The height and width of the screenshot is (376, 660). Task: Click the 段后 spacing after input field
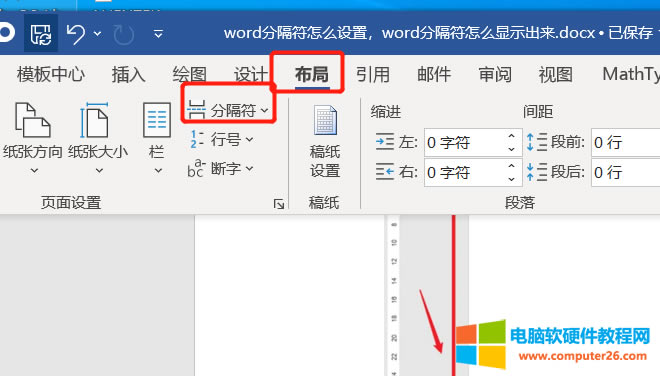point(625,172)
